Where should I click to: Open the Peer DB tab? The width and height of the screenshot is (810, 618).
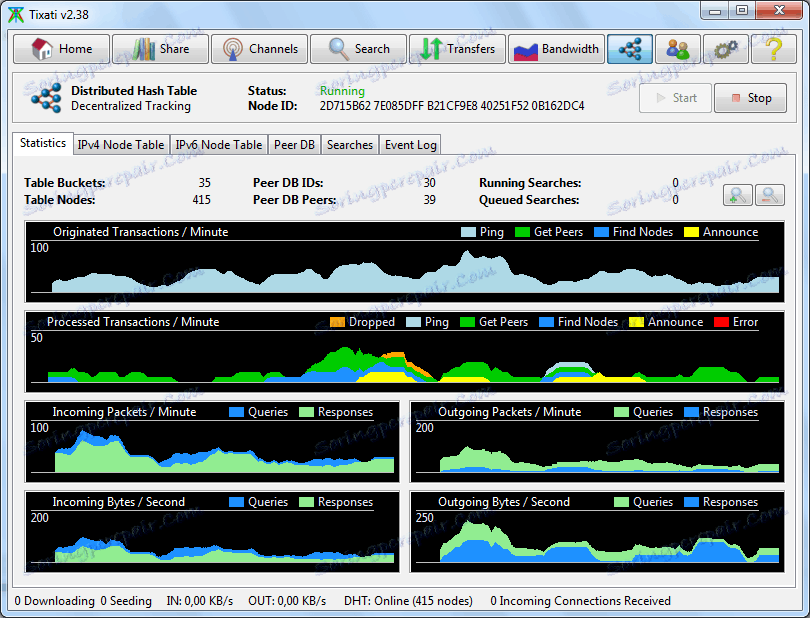(294, 145)
